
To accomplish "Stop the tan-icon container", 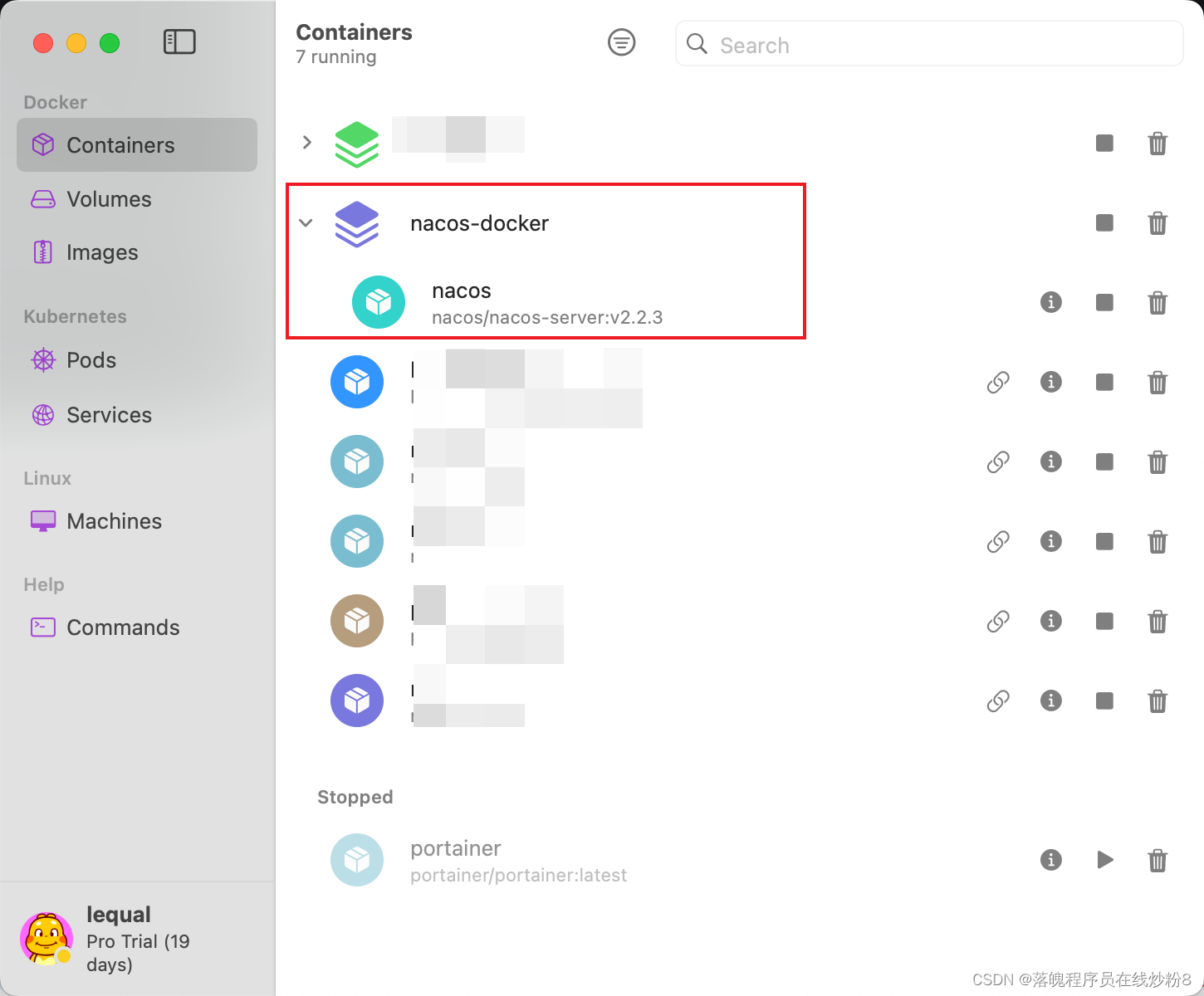I will click(1104, 621).
